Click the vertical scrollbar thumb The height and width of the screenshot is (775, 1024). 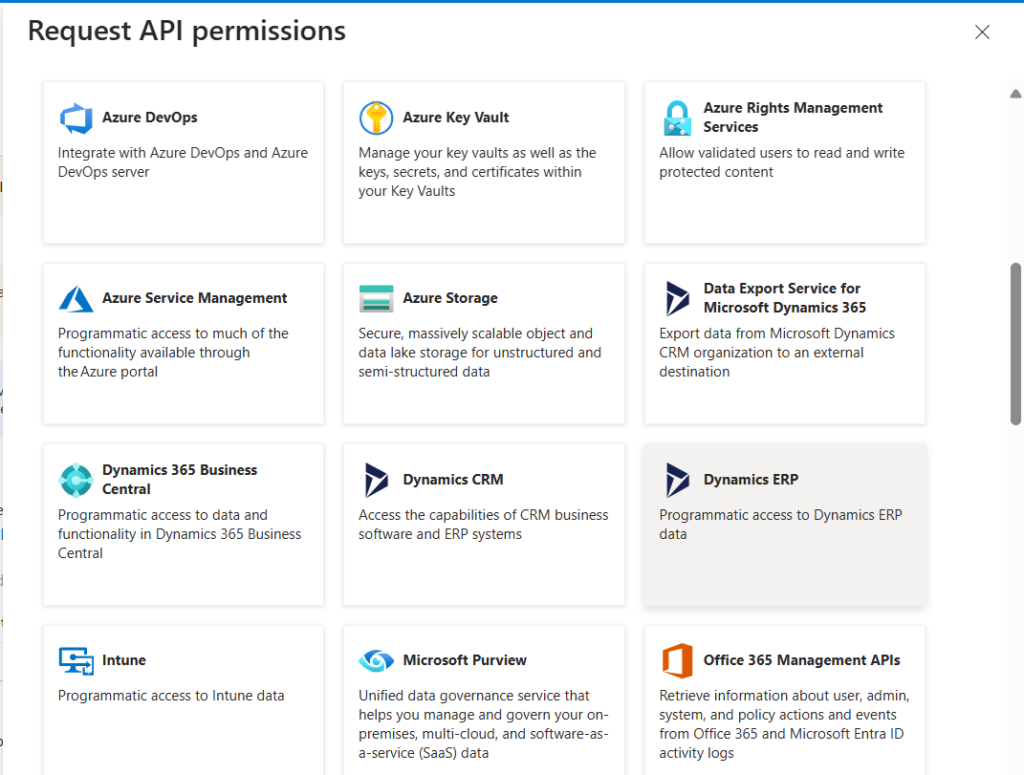1015,344
